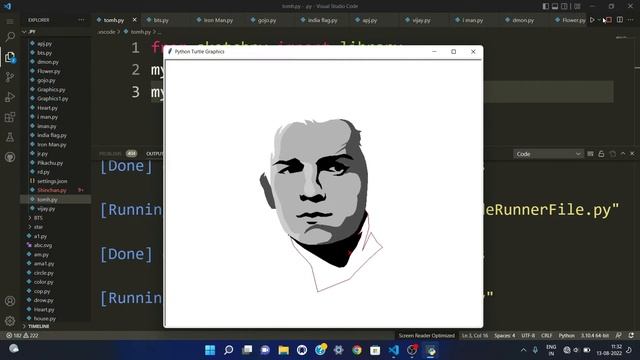The image size is (640, 360).
Task: Clear the output panel
Action: click(590, 154)
